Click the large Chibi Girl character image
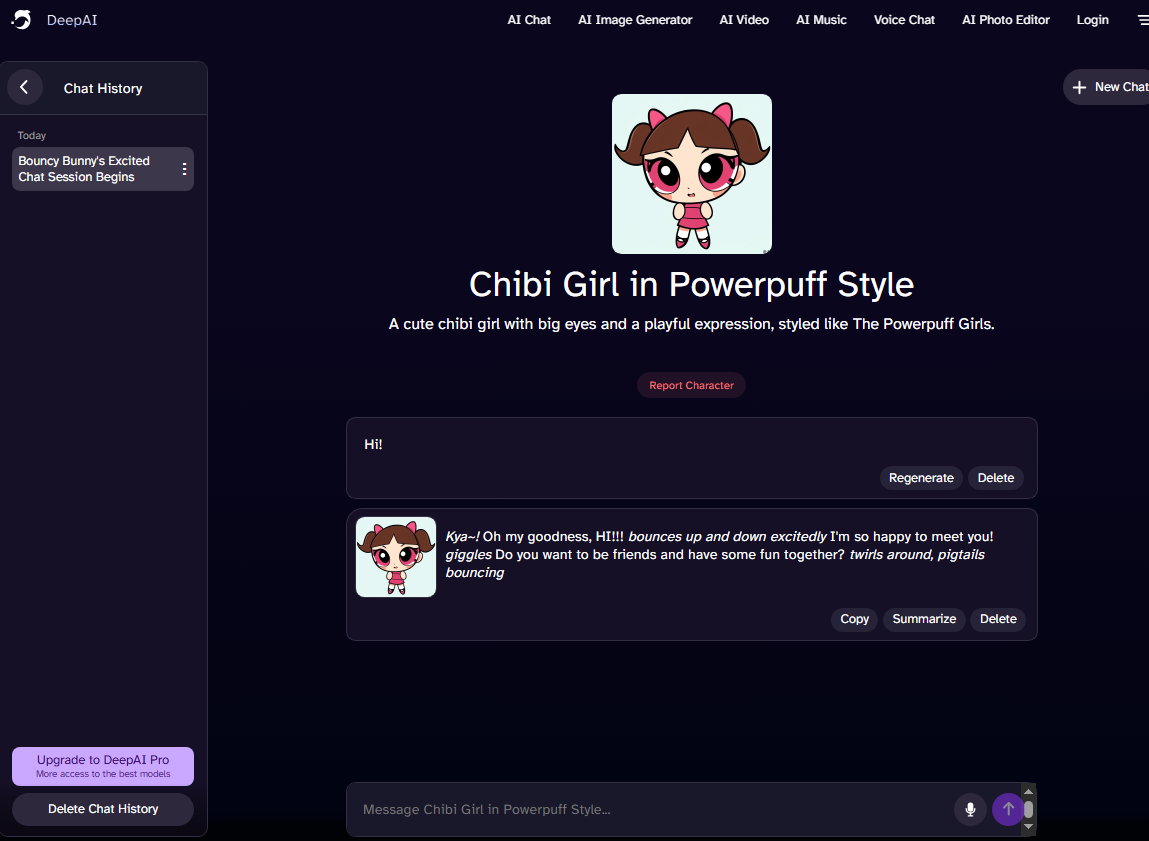Image resolution: width=1149 pixels, height=841 pixels. pos(692,174)
